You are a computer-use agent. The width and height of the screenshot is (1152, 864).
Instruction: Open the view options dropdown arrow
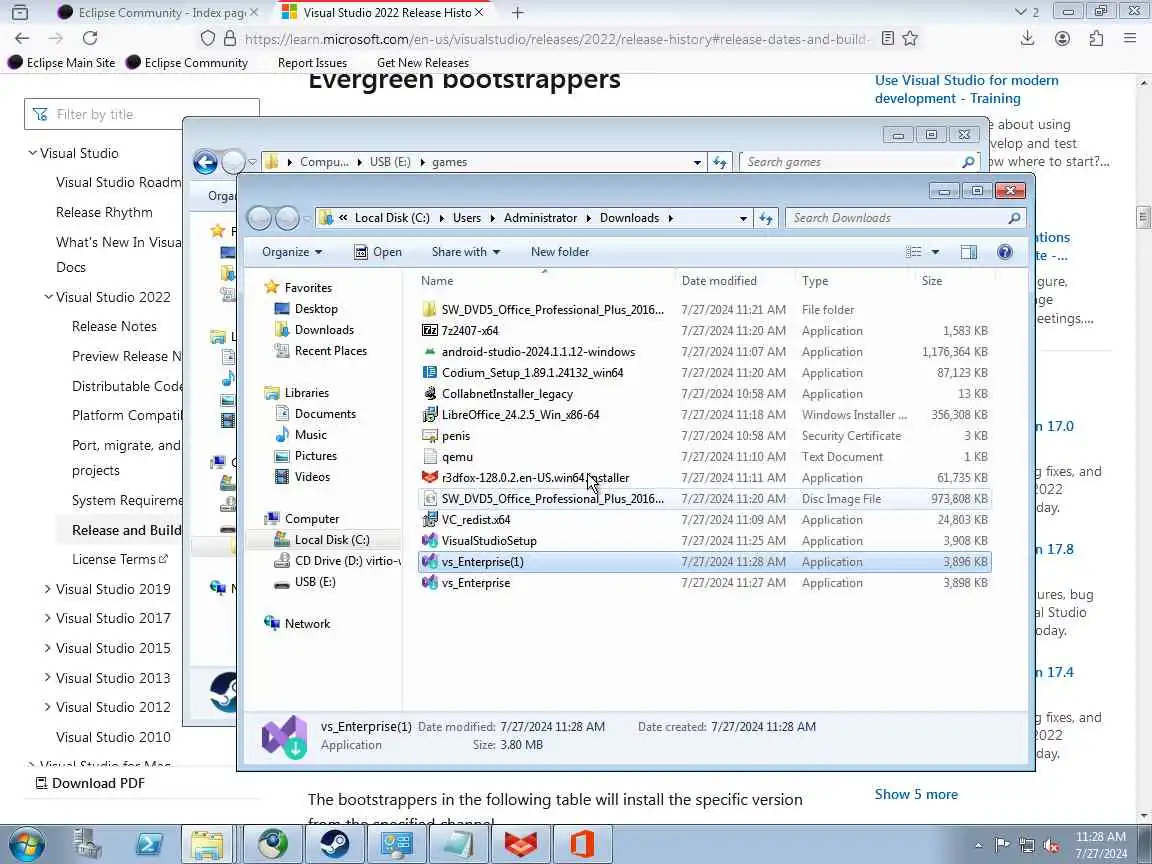coord(935,252)
